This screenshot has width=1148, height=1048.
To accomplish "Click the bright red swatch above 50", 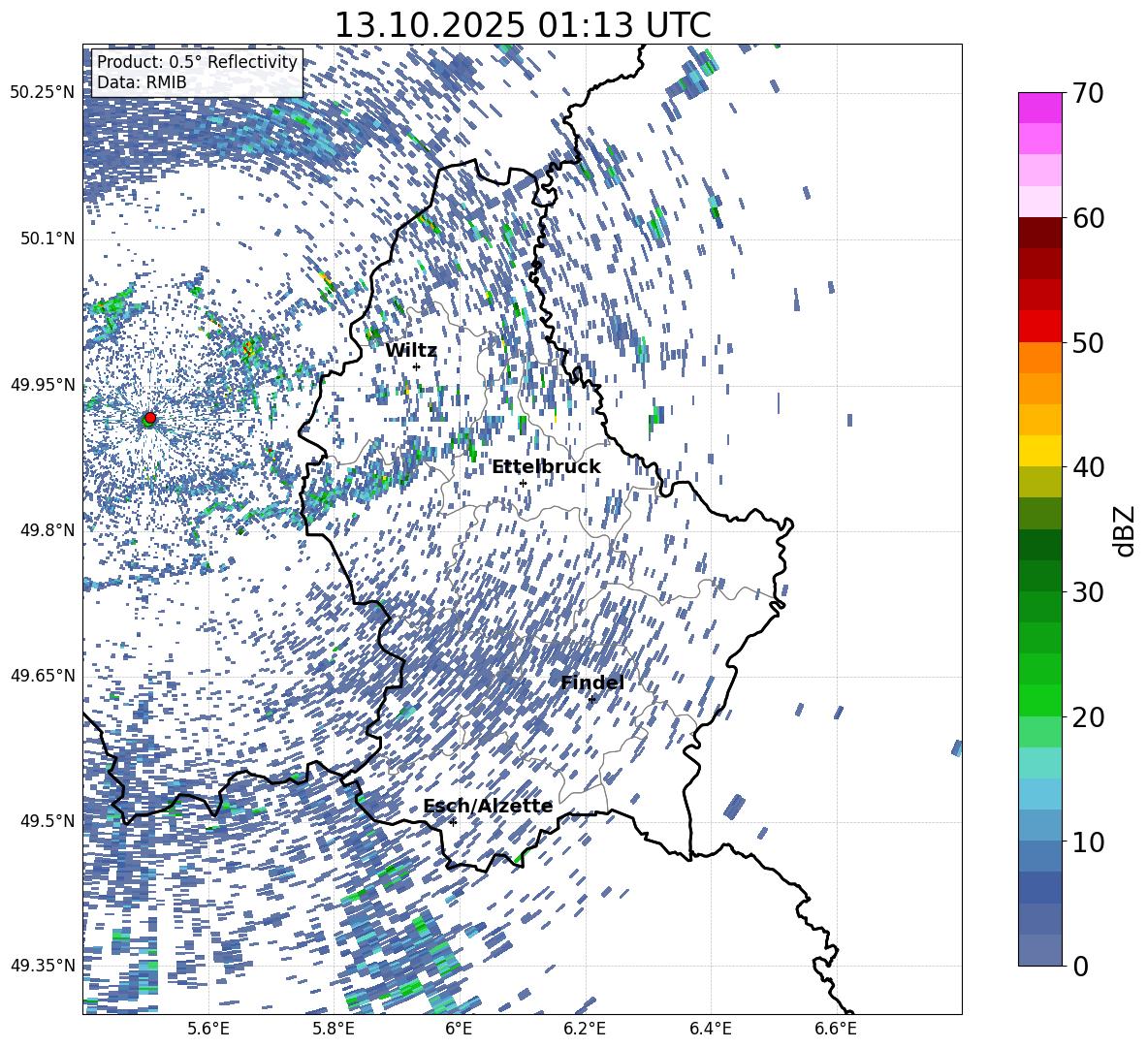I will tap(1040, 327).
